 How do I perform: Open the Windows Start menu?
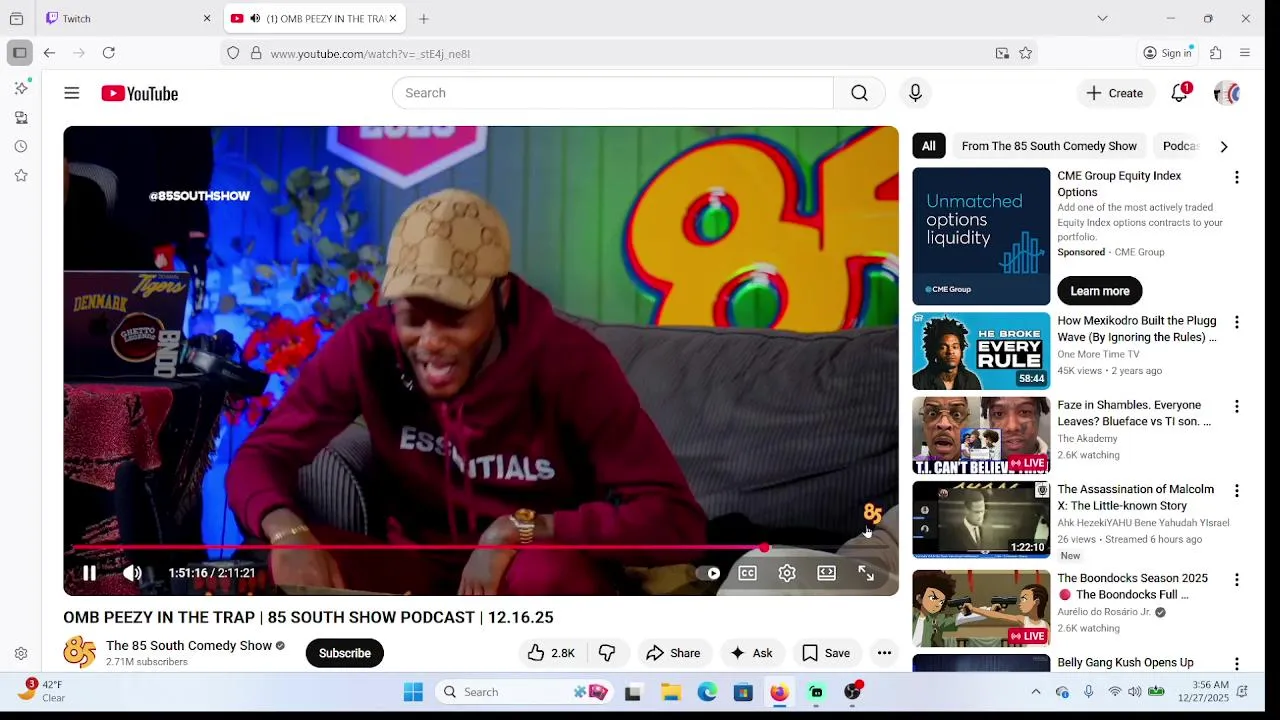point(413,692)
